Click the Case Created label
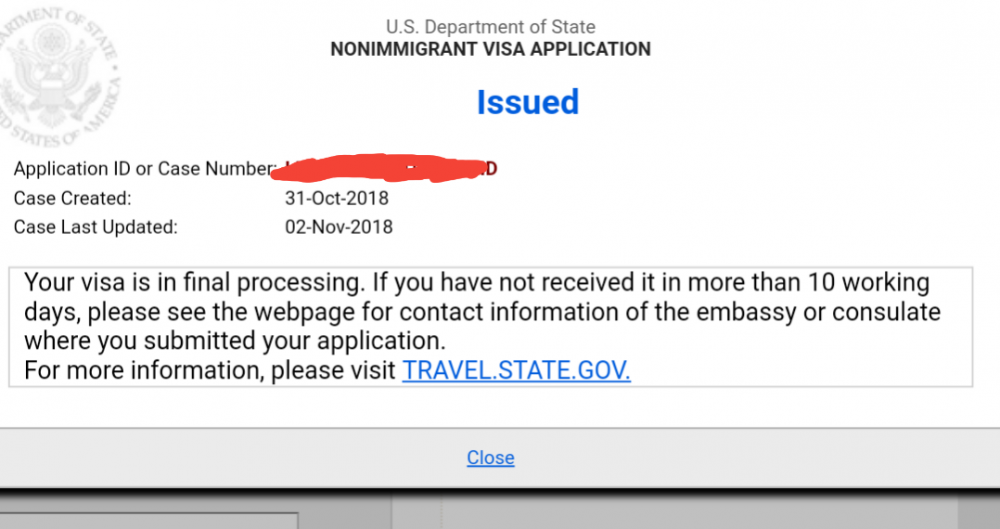The width and height of the screenshot is (1000, 529). click(72, 198)
